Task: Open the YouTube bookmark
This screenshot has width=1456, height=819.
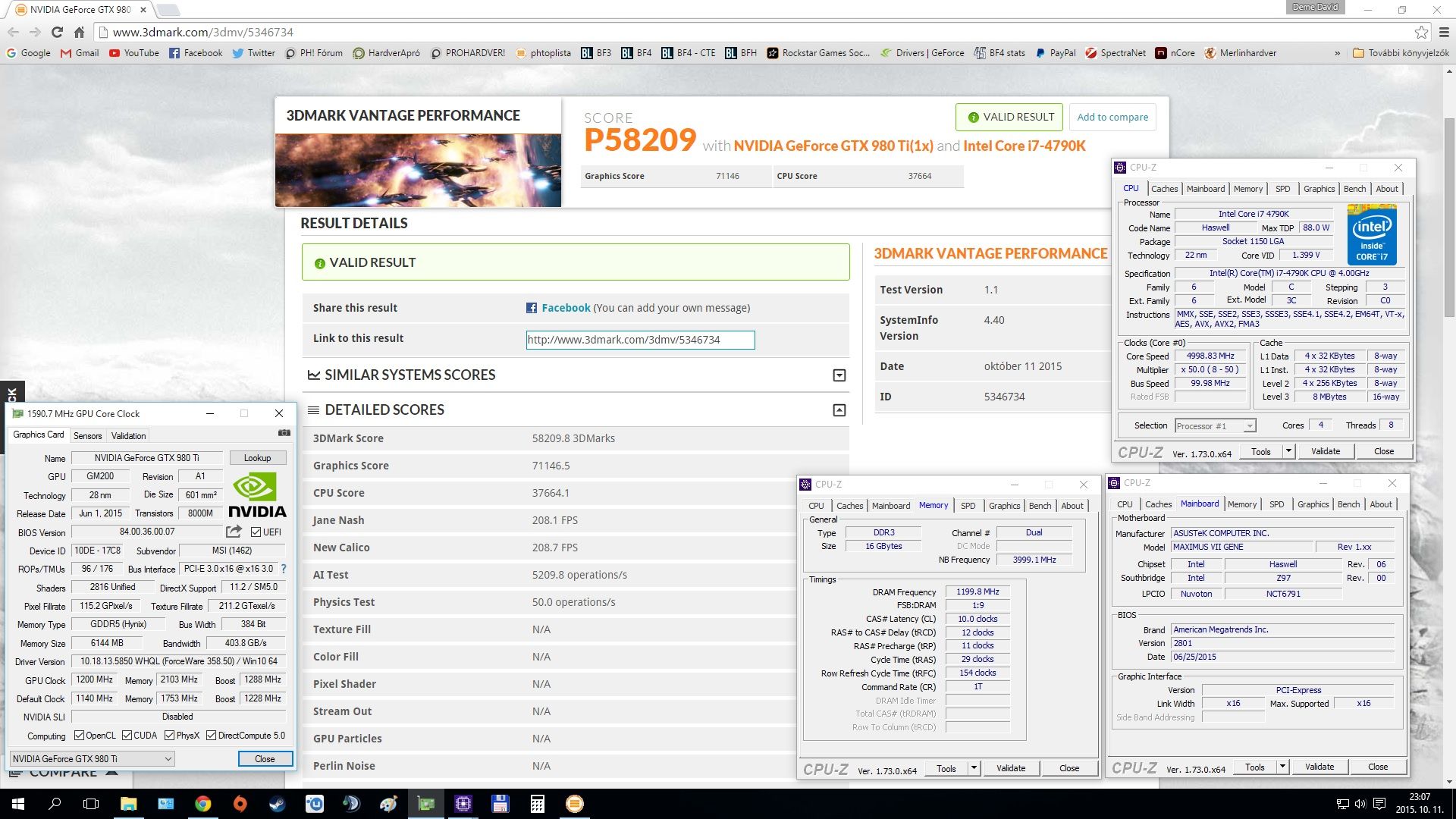Action: (x=134, y=53)
